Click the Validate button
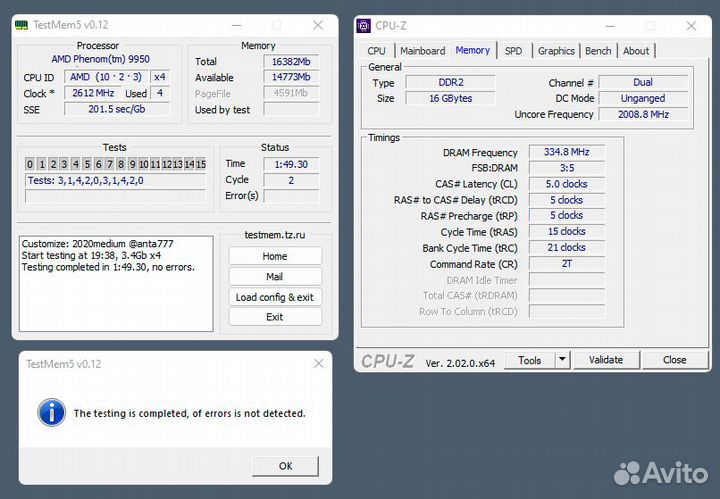Screen dimensions: 720x499 click(x=606, y=360)
